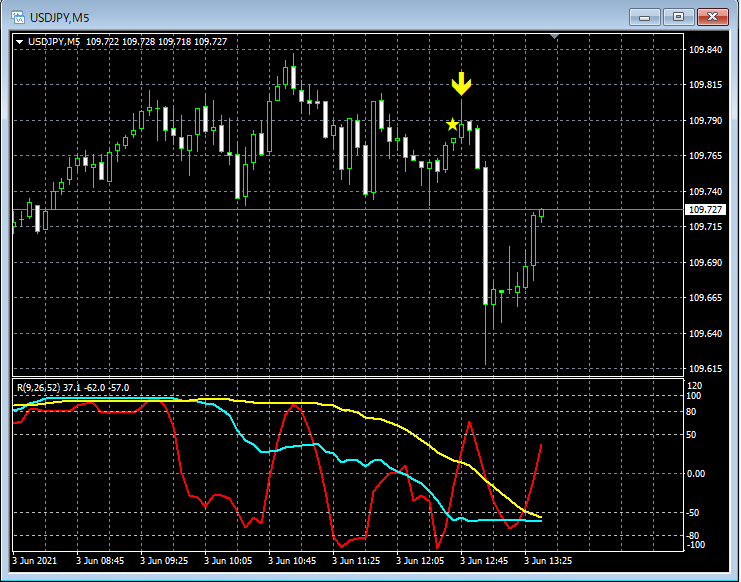Viewport: 741px width, 582px height.
Task: Click the USDJPY chart window icon
Action: coord(17,17)
